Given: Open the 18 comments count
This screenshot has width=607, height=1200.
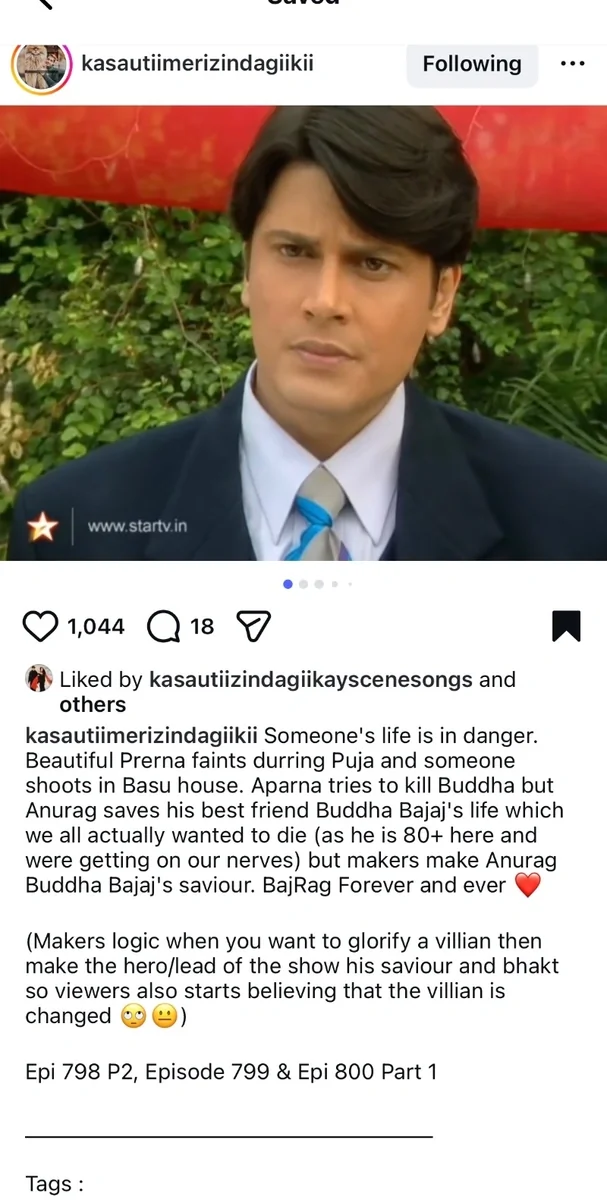Looking at the screenshot, I should pyautogui.click(x=202, y=627).
